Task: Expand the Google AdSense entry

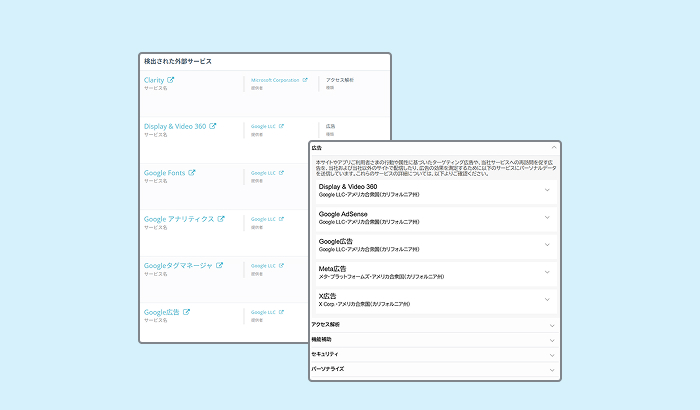Action: coord(547,217)
